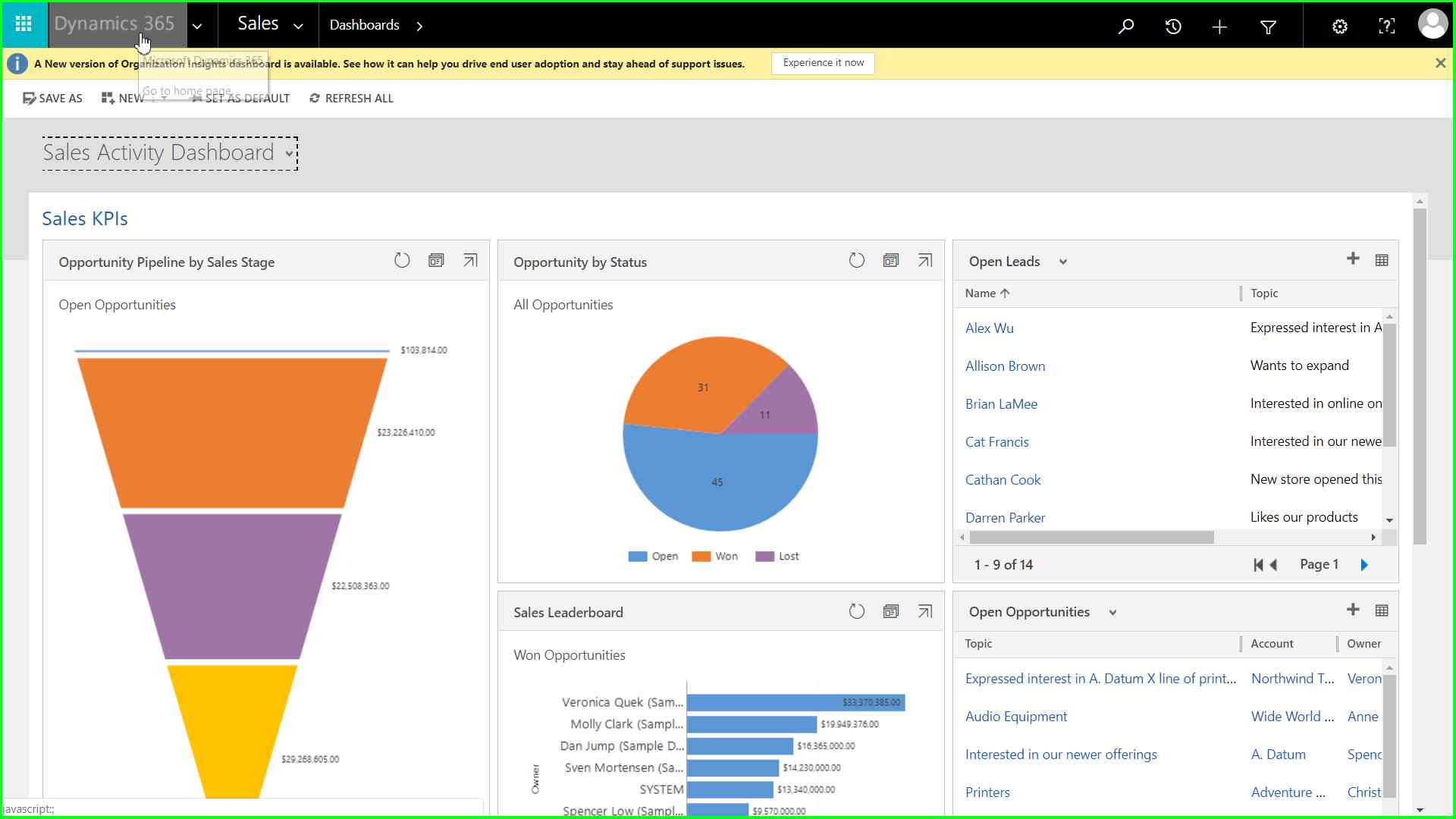Click the quick create plus icon

coord(1219,27)
